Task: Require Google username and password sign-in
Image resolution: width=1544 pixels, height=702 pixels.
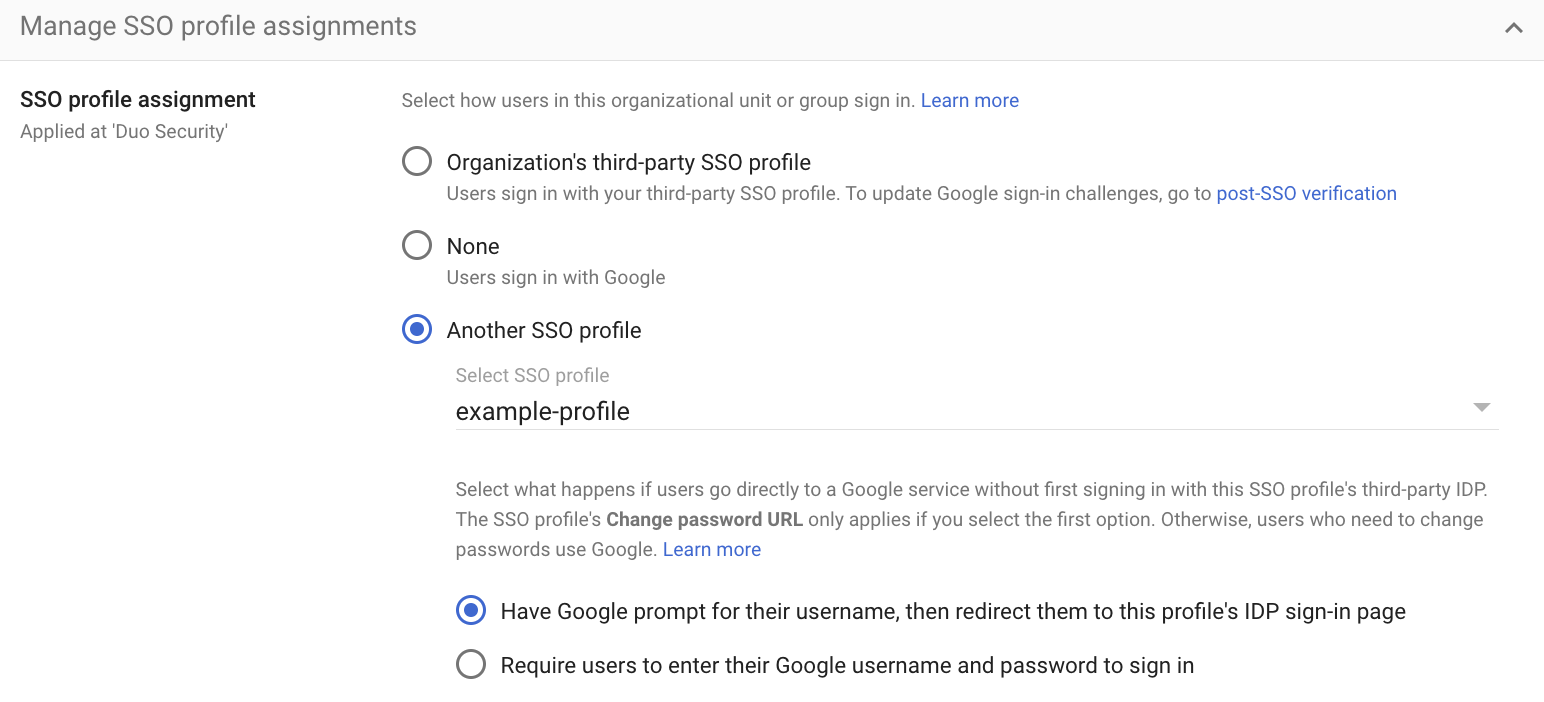Action: [x=470, y=663]
